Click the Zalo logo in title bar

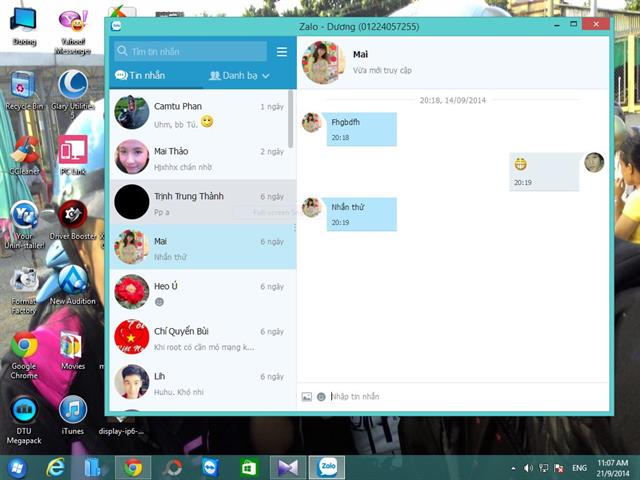pyautogui.click(x=117, y=26)
